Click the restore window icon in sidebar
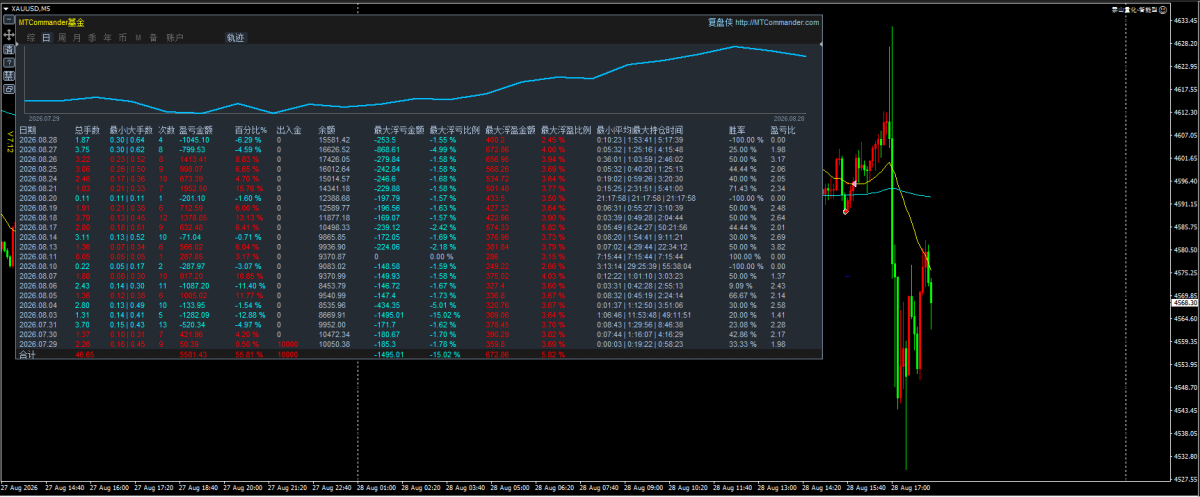Screen dimensions: 1200x497 click(x=9, y=89)
